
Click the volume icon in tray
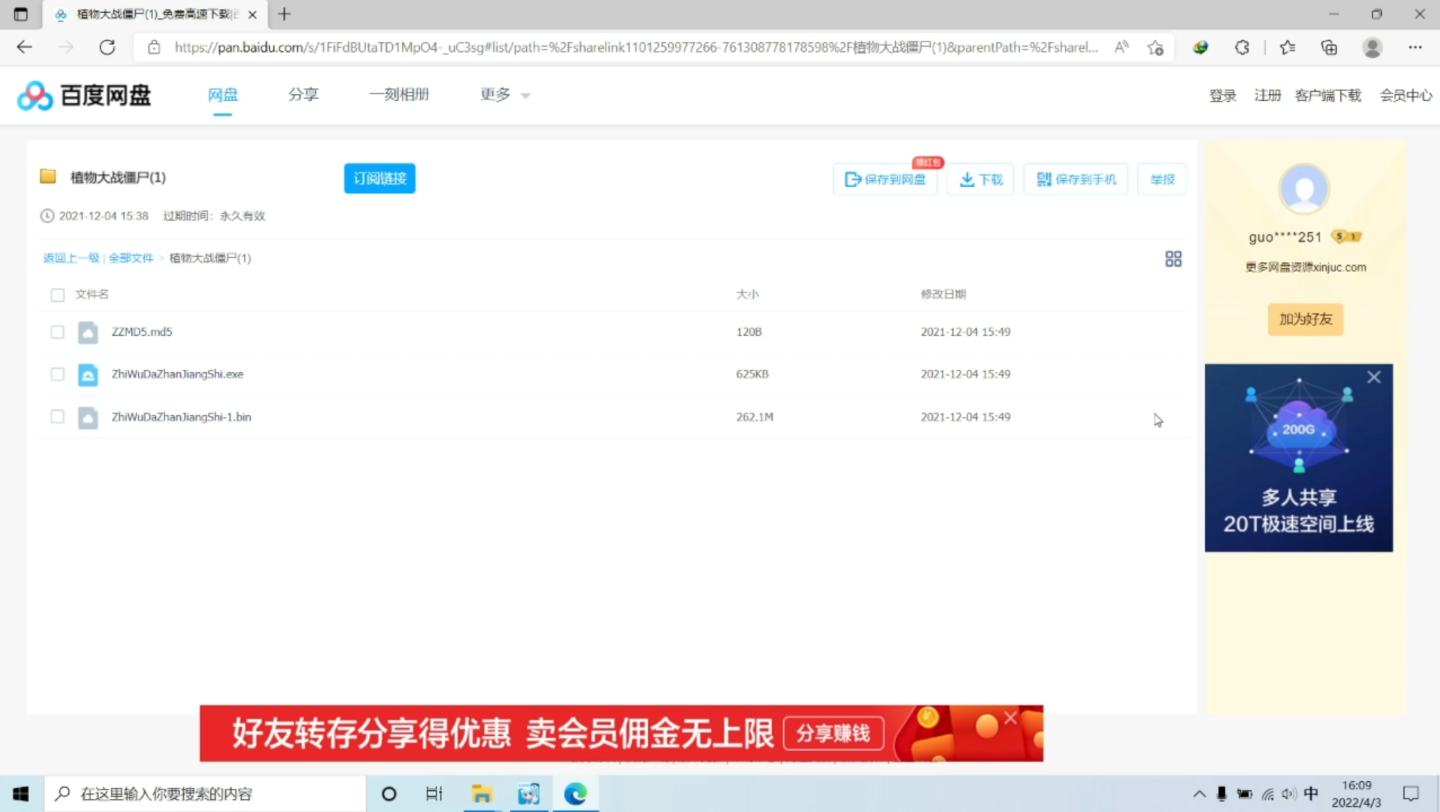1288,794
